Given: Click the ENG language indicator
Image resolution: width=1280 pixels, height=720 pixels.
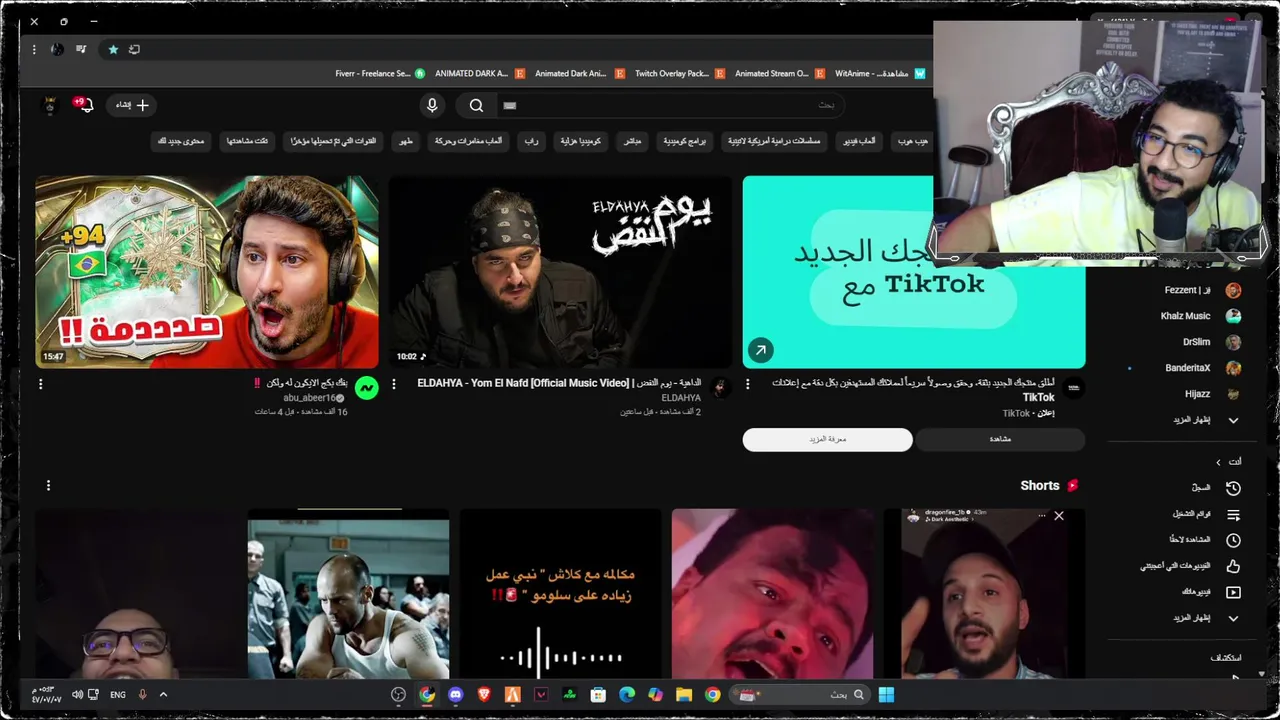Looking at the screenshot, I should click(x=118, y=695).
